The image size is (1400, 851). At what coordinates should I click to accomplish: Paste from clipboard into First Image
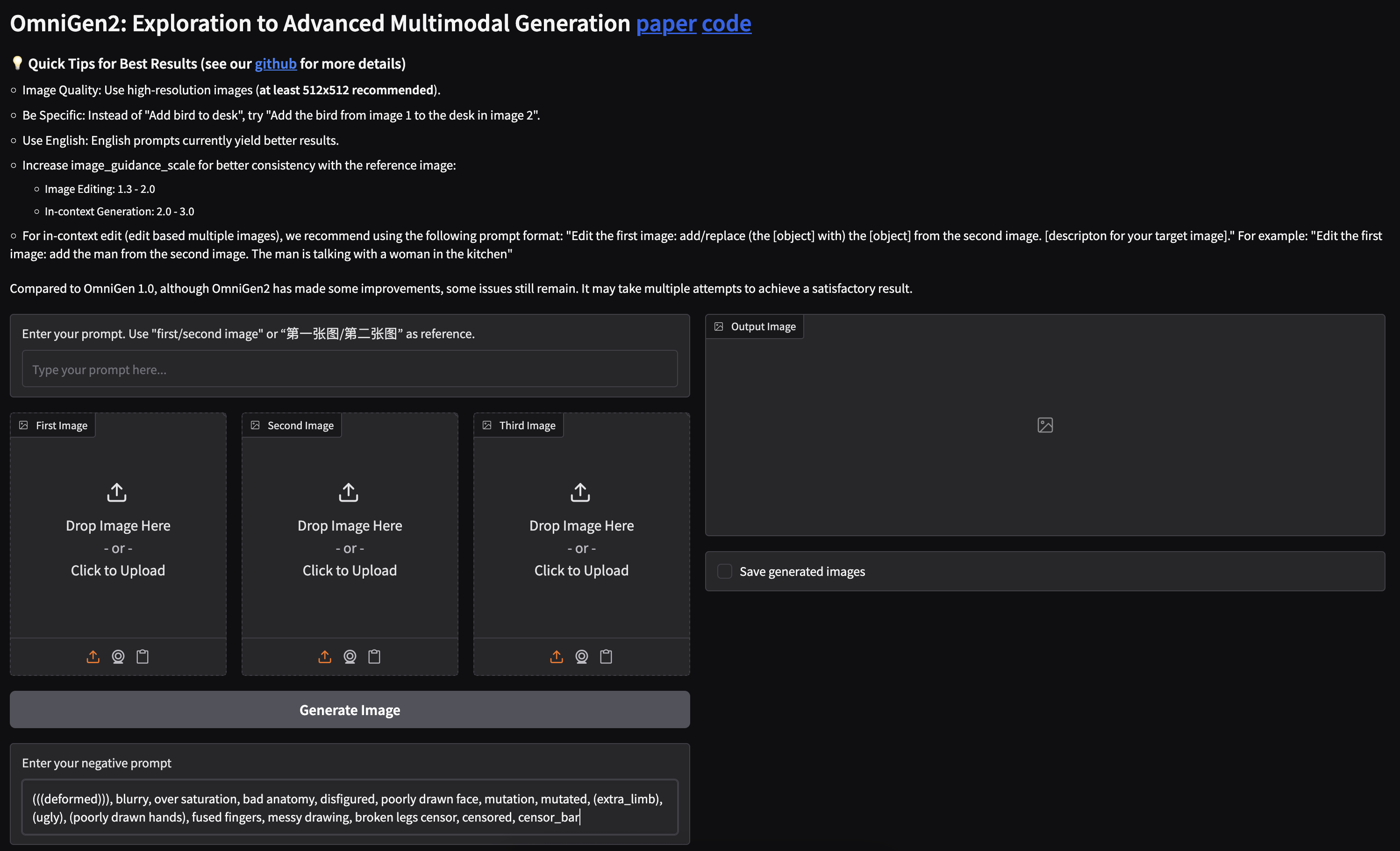click(x=143, y=657)
